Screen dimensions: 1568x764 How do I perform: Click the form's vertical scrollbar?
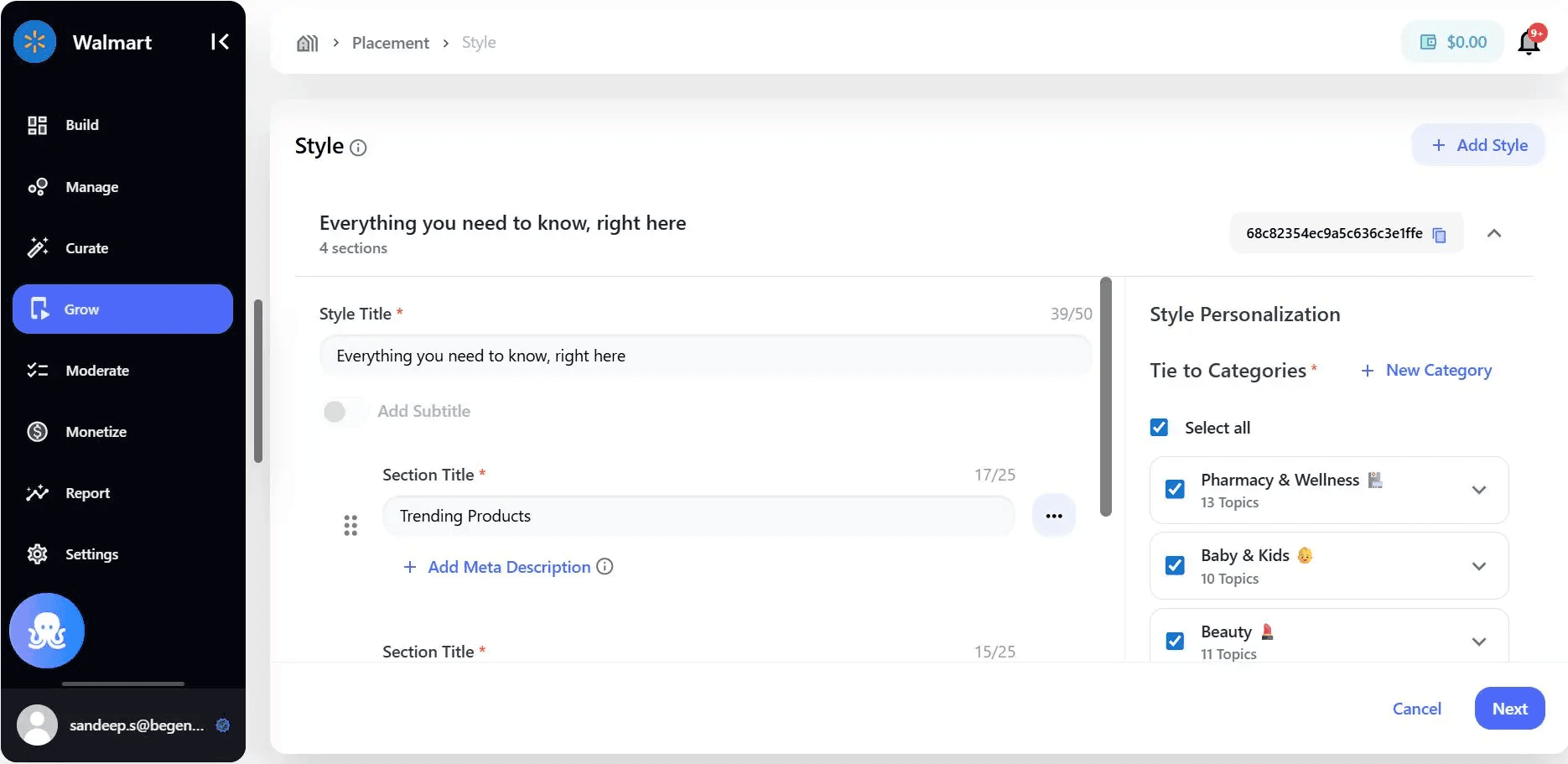(1106, 397)
